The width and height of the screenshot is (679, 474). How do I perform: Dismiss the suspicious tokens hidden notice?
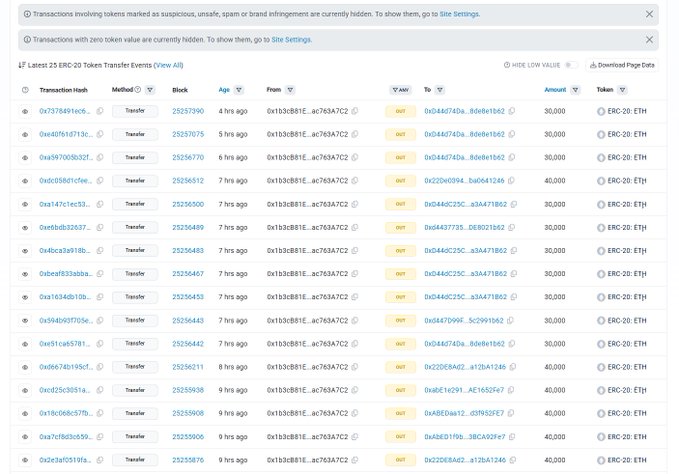coord(649,14)
